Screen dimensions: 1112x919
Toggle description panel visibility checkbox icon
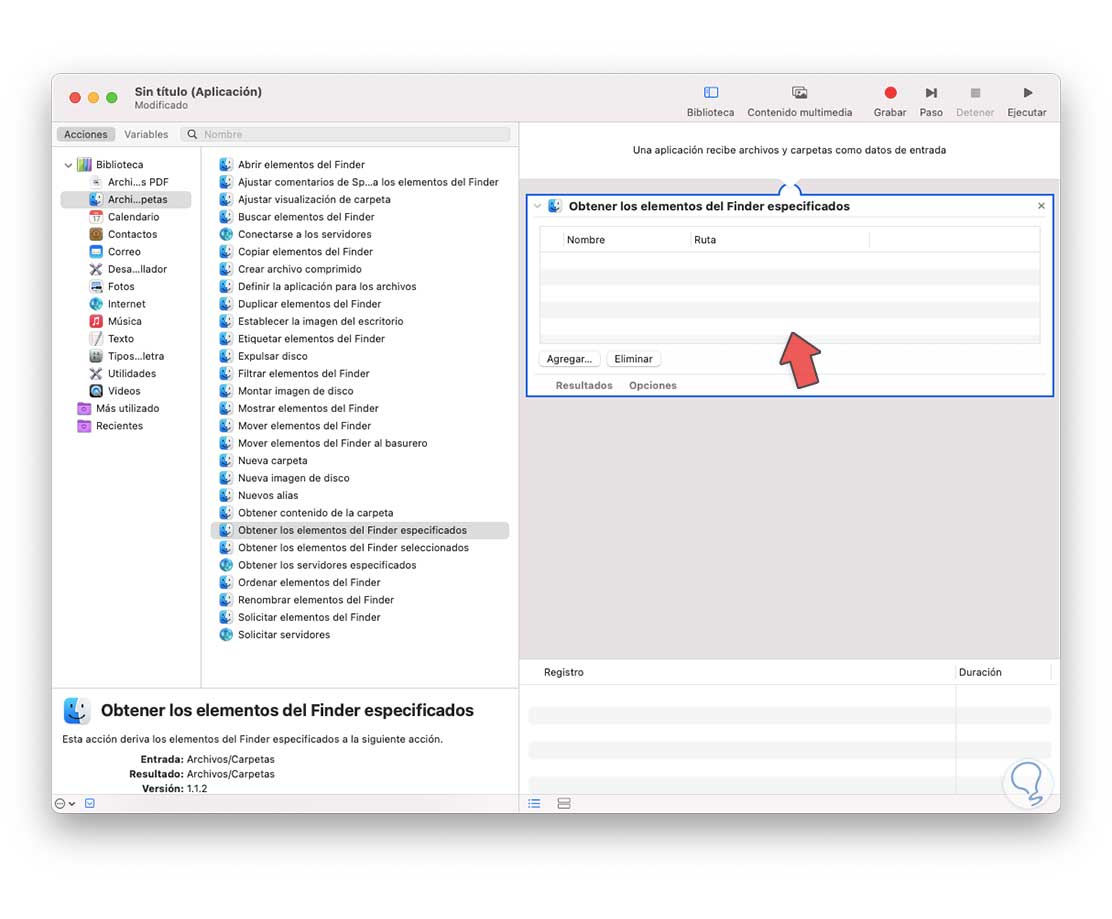click(90, 803)
